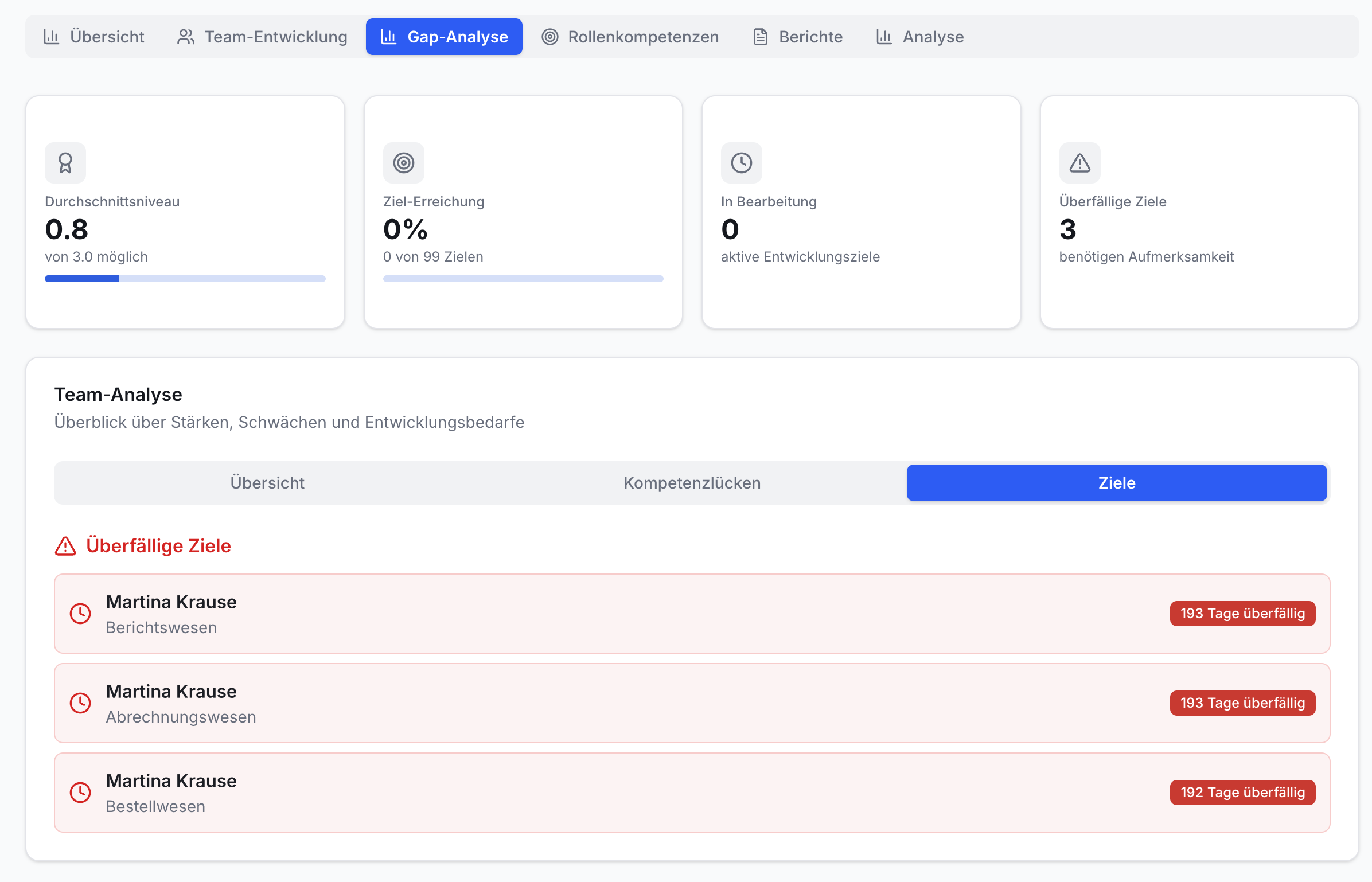Select the Gap-Analyse tab
Viewport: 1372px width, 882px height.
click(444, 37)
